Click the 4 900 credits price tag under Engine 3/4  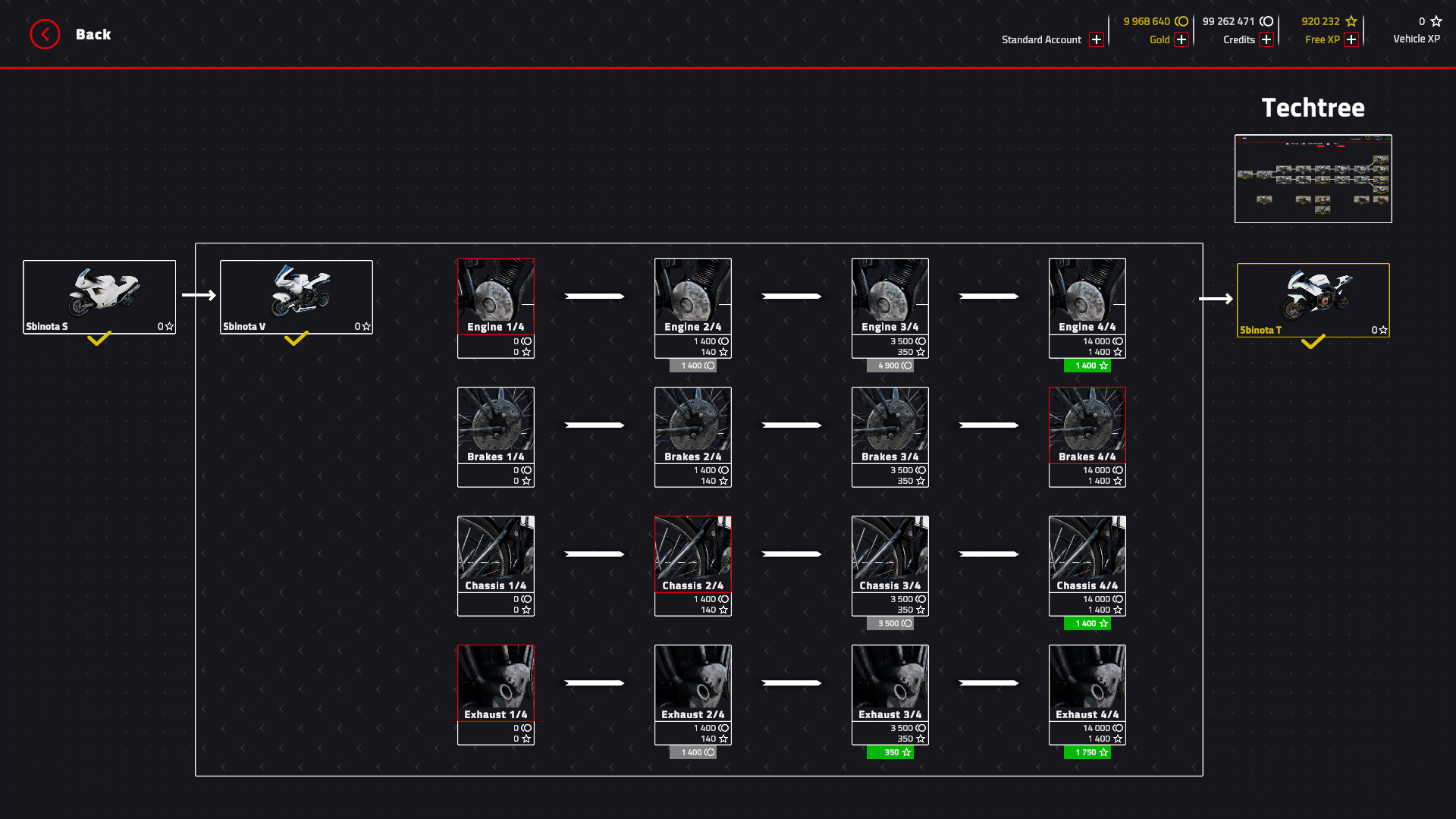[890, 365]
